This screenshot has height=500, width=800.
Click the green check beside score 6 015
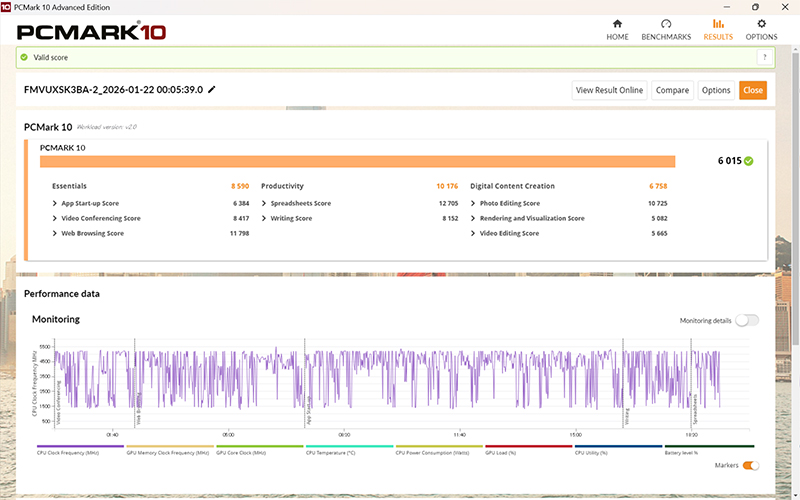(x=749, y=161)
